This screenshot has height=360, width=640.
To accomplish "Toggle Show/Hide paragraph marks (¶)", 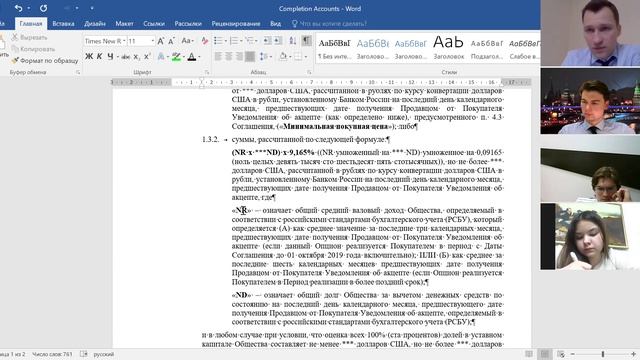I will [x=307, y=40].
